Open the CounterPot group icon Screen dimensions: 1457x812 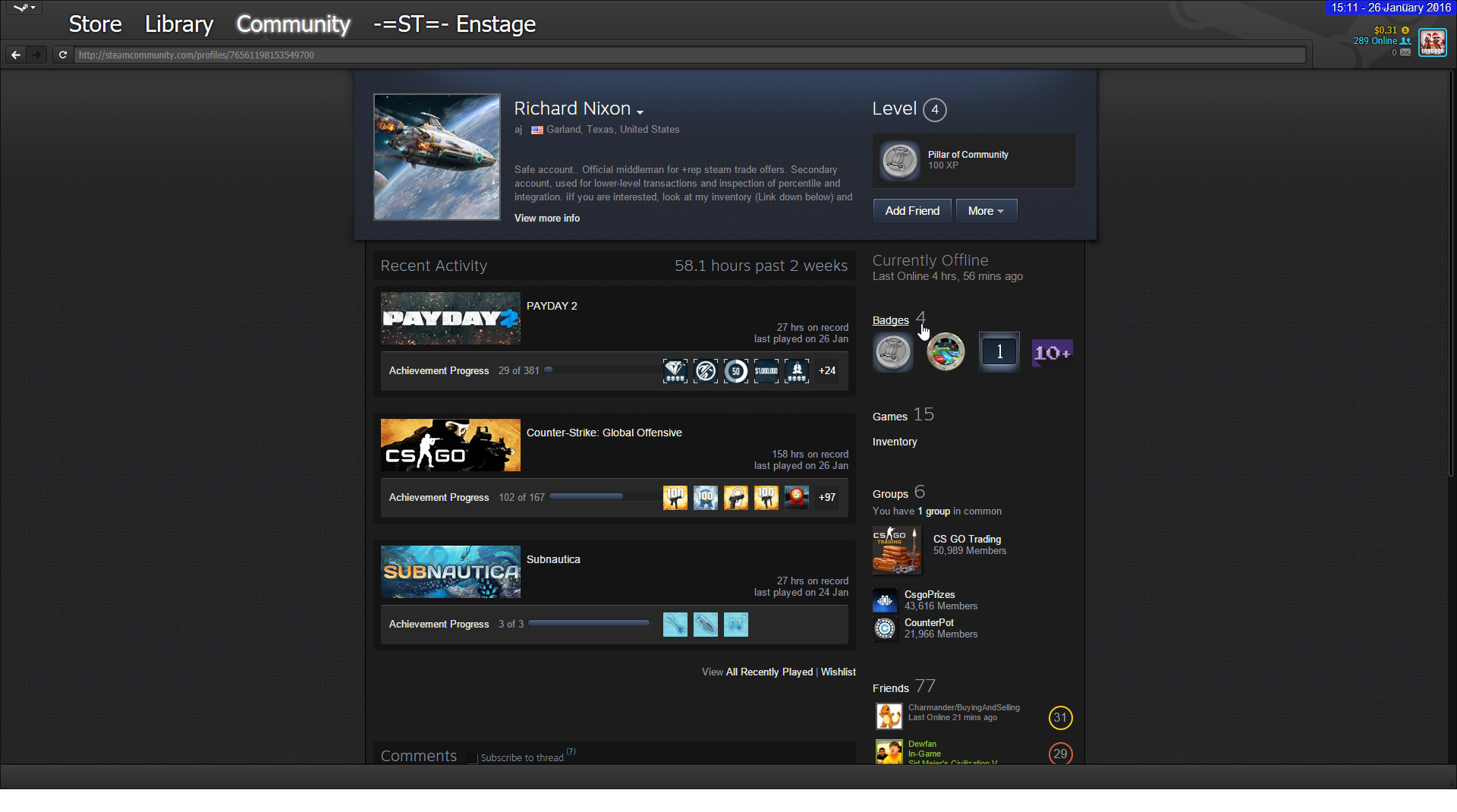[x=885, y=628]
